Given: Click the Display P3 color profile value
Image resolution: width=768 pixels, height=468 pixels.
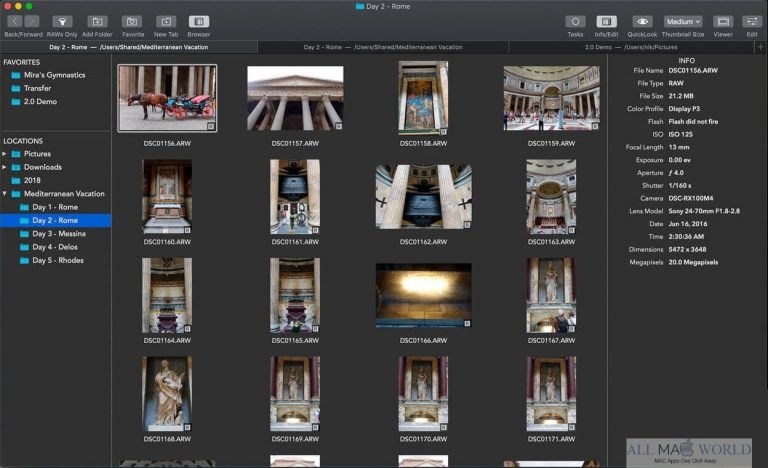Looking at the screenshot, I should coord(684,109).
